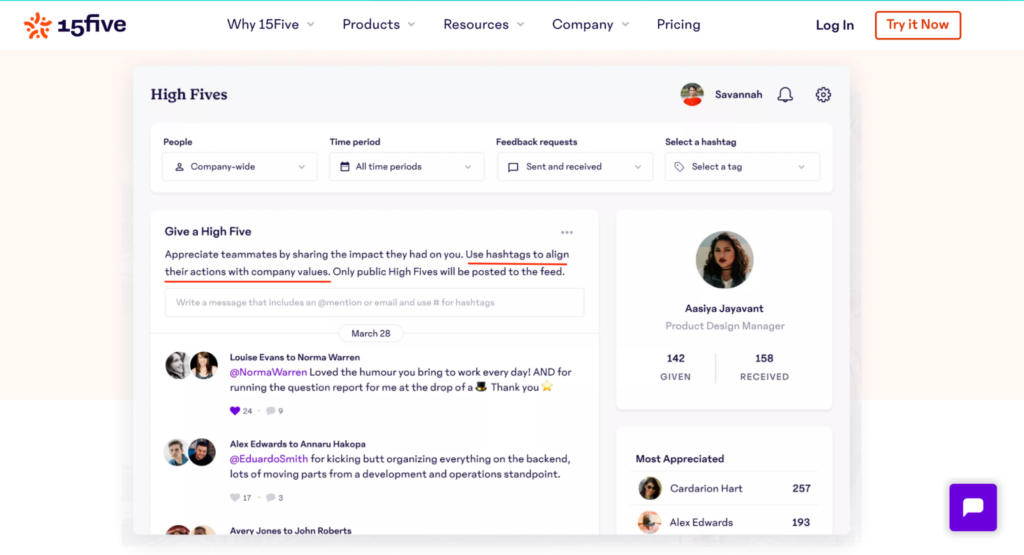This screenshot has width=1024, height=555.
Task: Click 'Alex Edwards to Annaru Hakopa' title
Action: click(x=297, y=444)
